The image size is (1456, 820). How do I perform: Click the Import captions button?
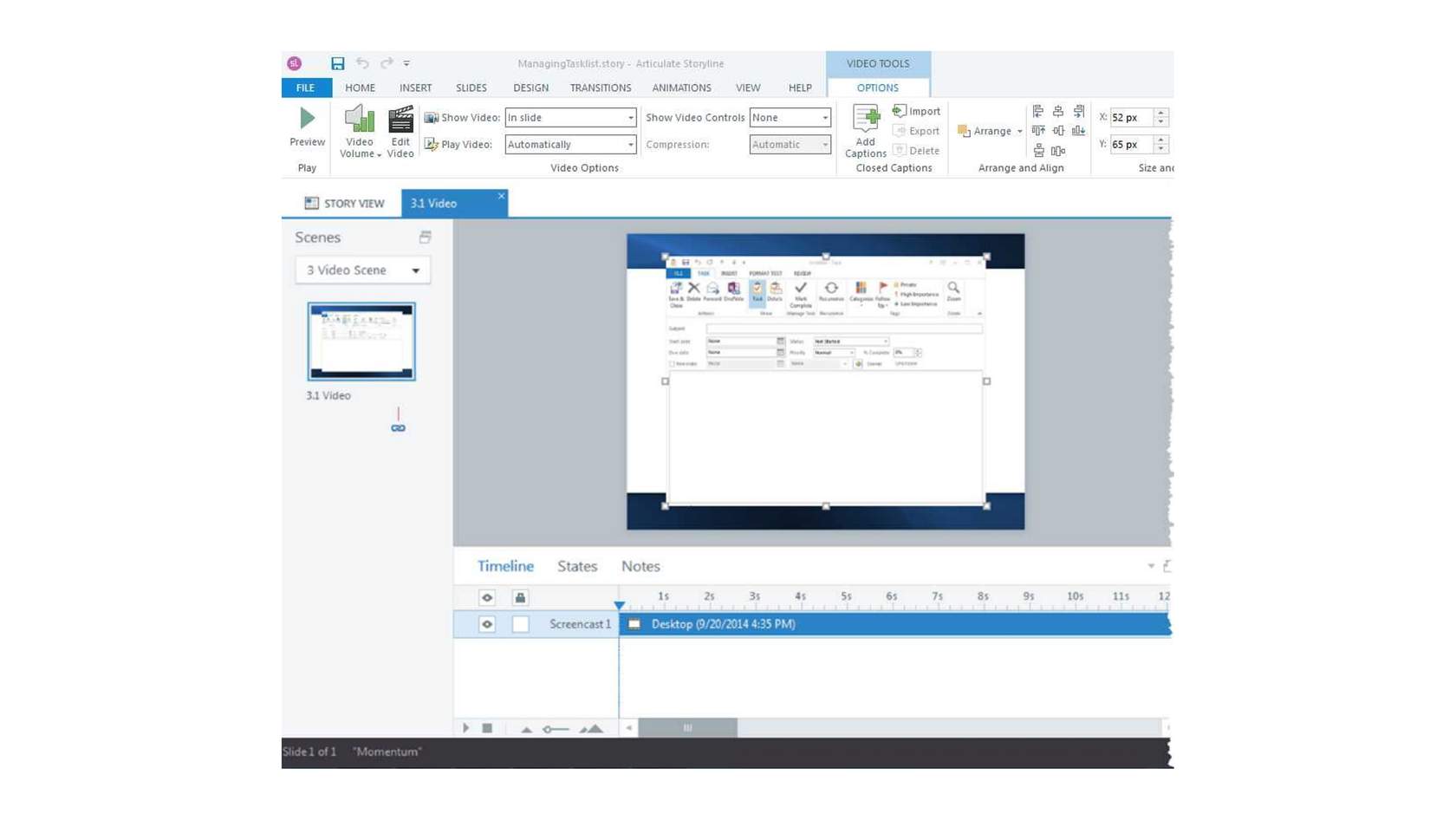[916, 111]
